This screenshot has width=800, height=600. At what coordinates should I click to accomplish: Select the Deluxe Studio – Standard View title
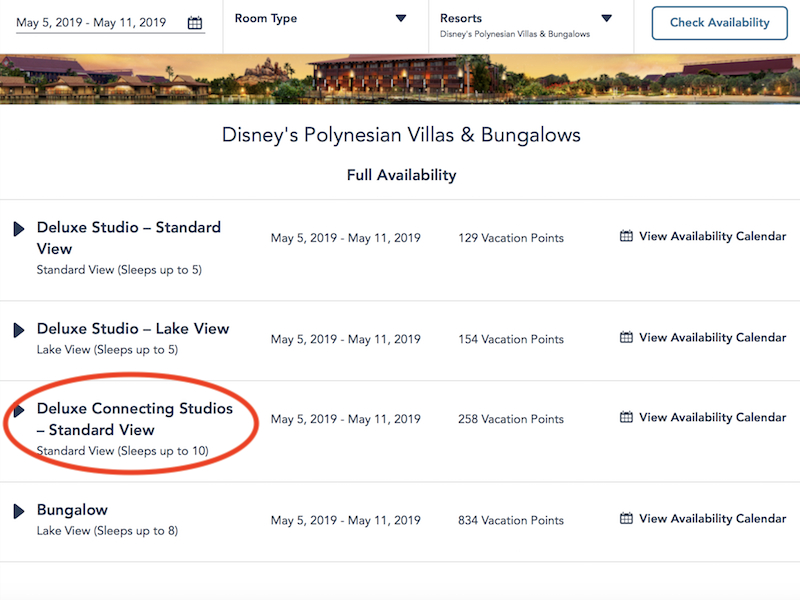pos(129,238)
